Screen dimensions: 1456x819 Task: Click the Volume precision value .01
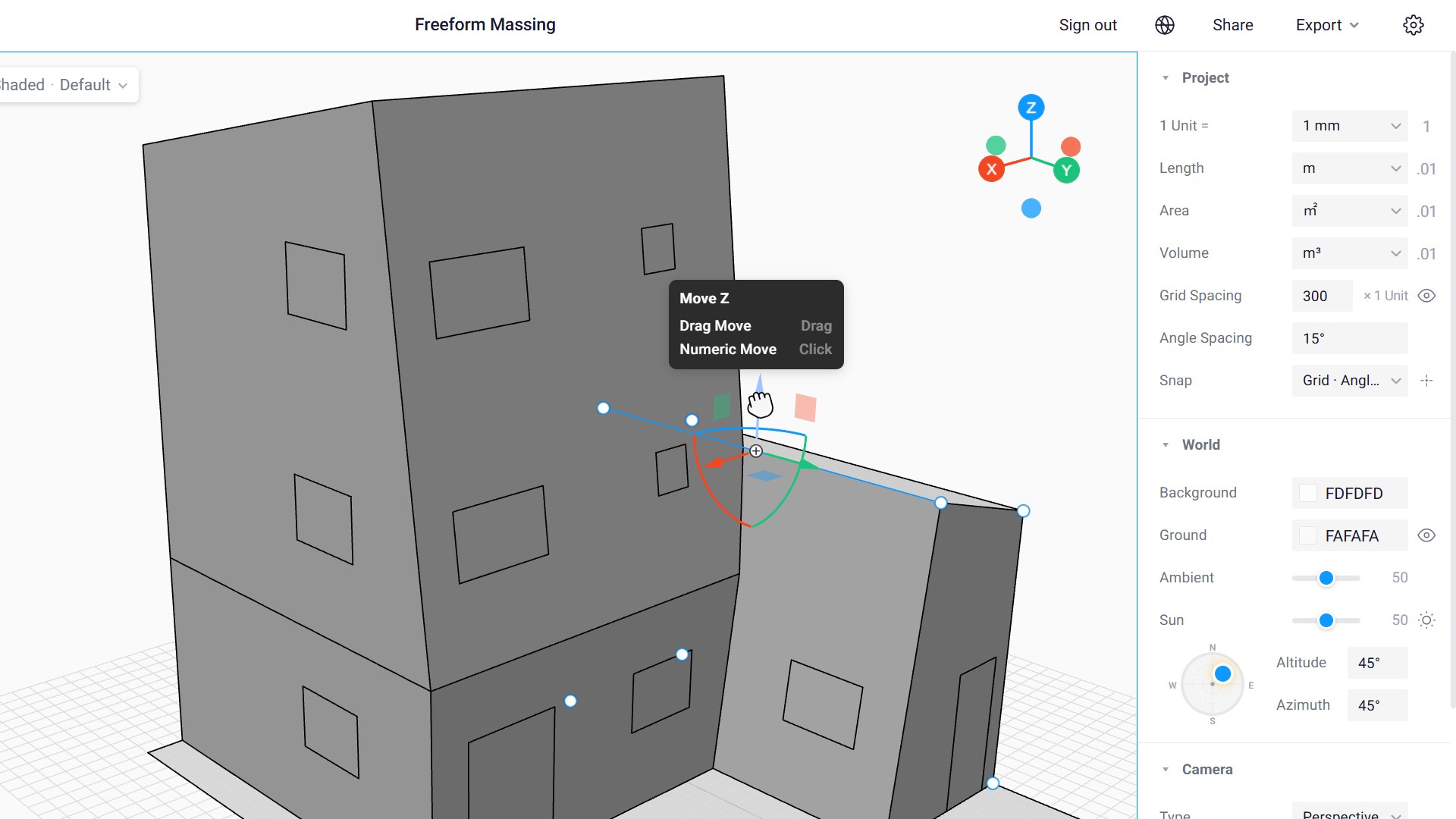[1426, 253]
